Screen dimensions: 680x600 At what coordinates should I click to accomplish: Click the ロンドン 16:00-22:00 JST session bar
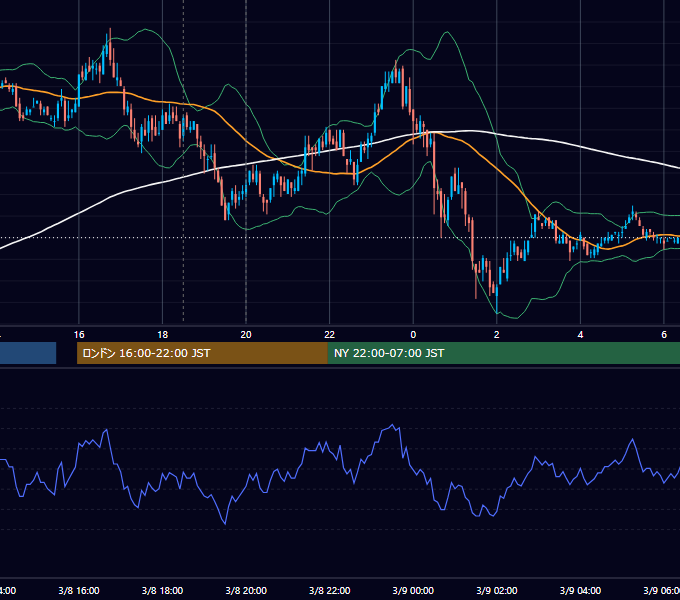pyautogui.click(x=202, y=353)
